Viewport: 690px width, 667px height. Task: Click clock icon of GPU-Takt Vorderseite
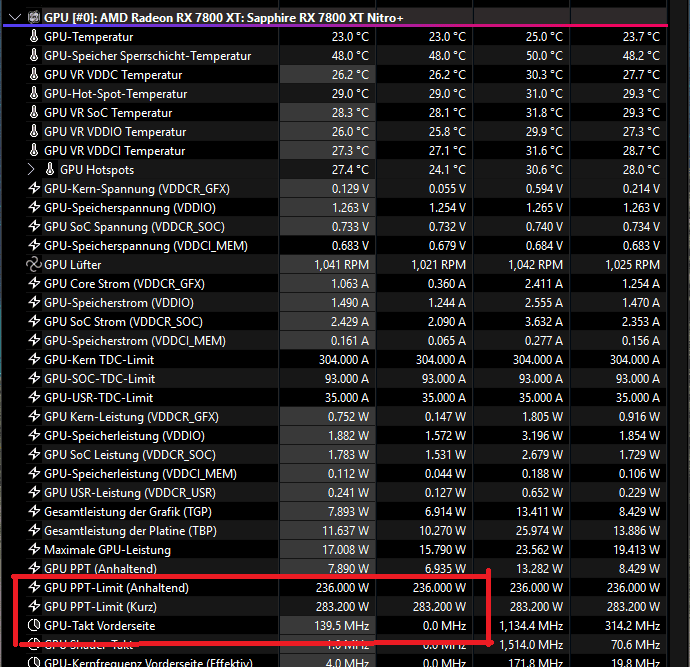click(34, 625)
